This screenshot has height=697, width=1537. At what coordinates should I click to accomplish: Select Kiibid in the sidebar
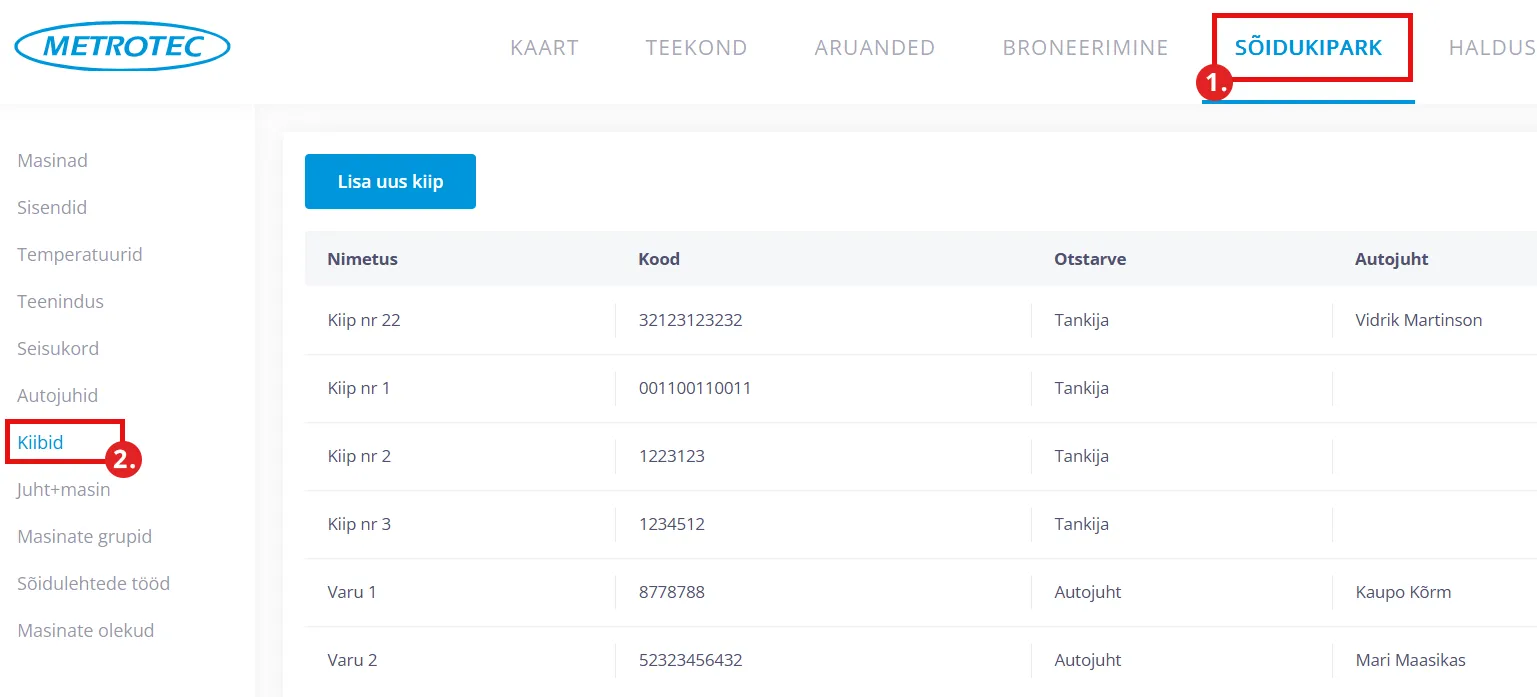41,443
